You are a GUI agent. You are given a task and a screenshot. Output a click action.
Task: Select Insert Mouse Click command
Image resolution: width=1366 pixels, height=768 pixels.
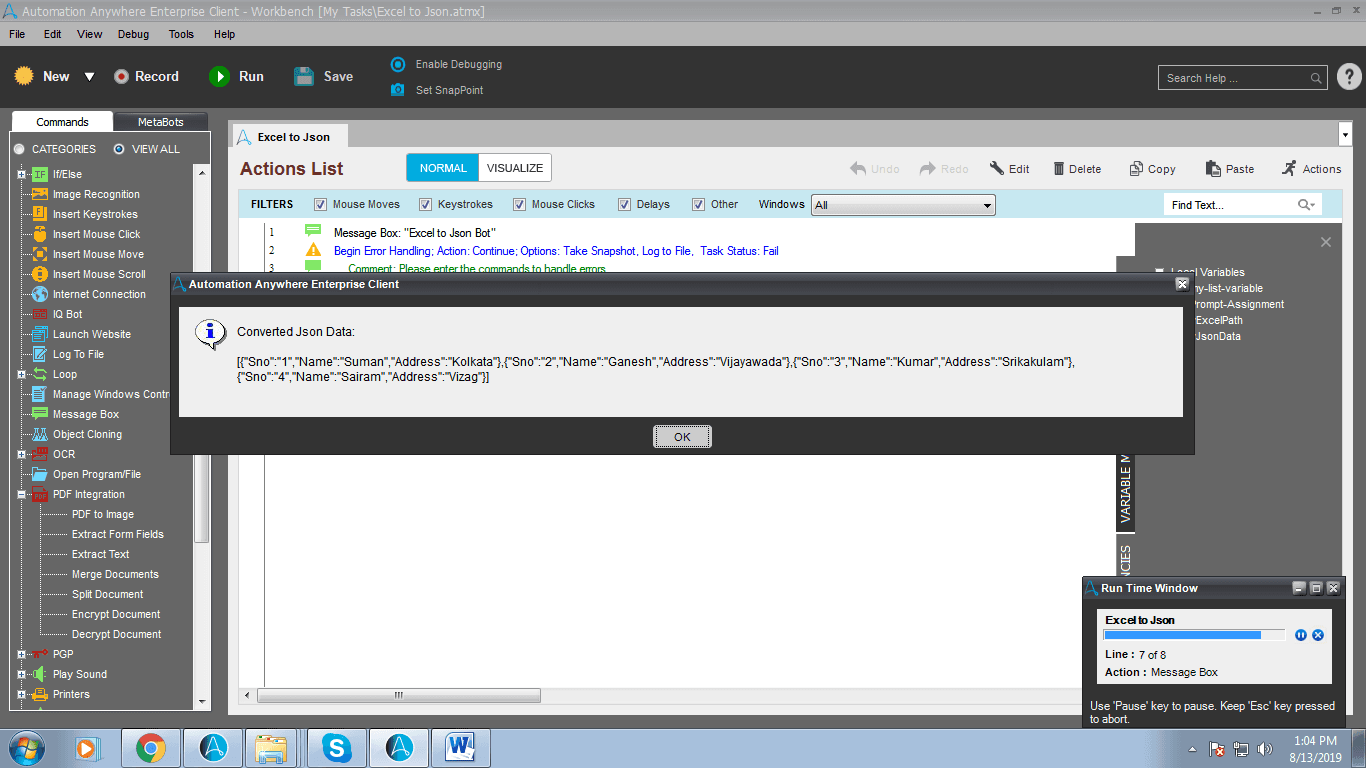96,234
